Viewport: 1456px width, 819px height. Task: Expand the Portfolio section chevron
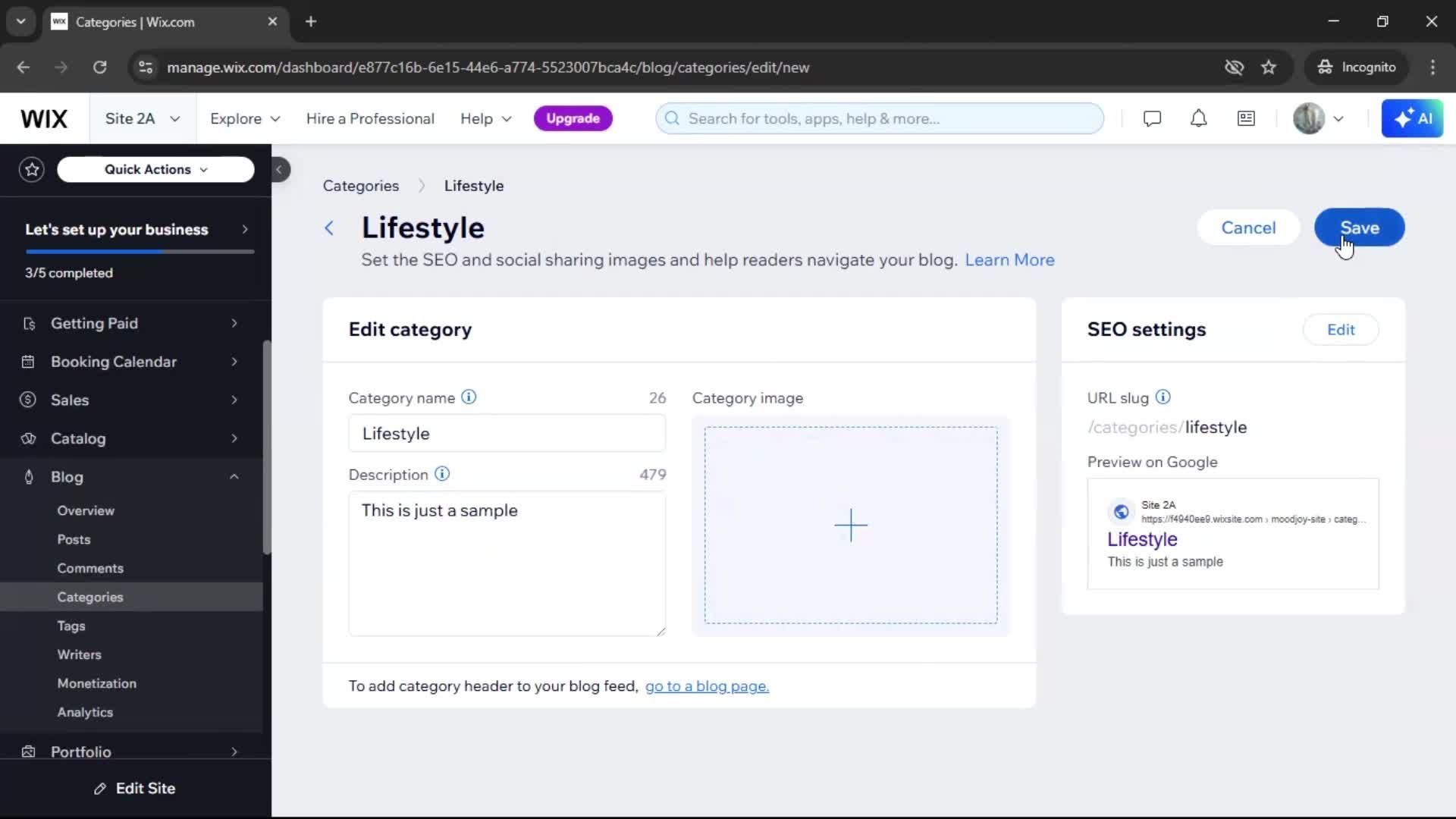pos(234,752)
